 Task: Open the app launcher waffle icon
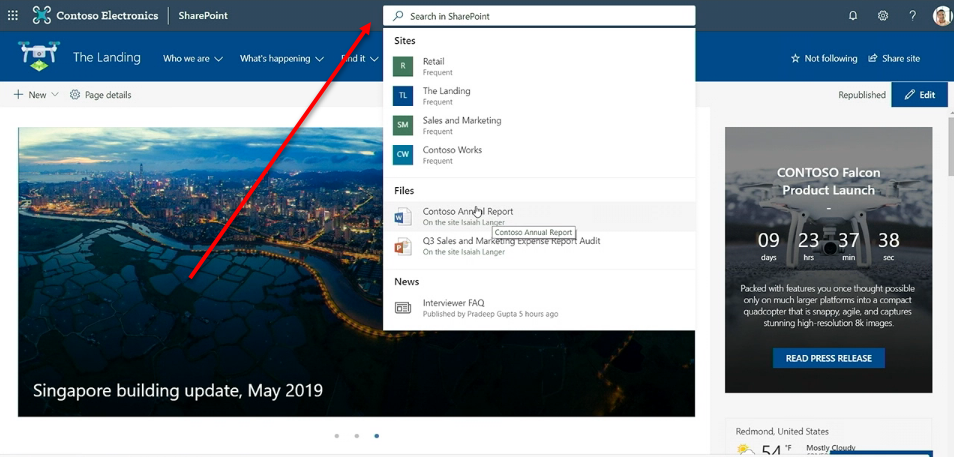(x=13, y=16)
